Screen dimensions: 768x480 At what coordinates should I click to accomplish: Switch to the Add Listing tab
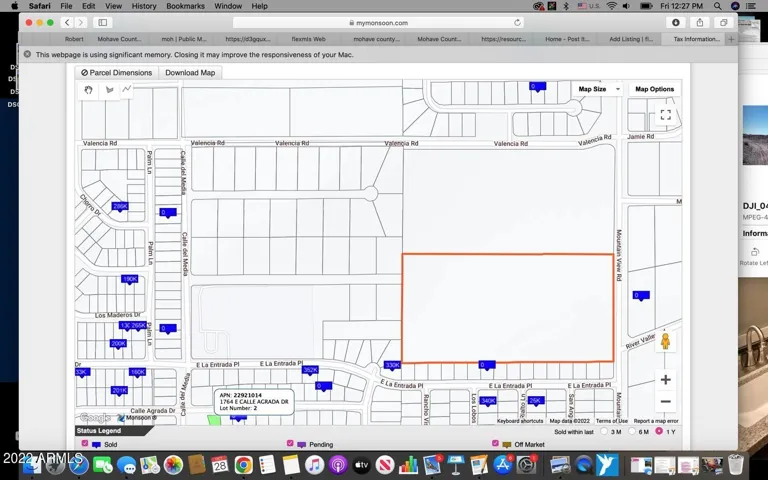point(631,39)
